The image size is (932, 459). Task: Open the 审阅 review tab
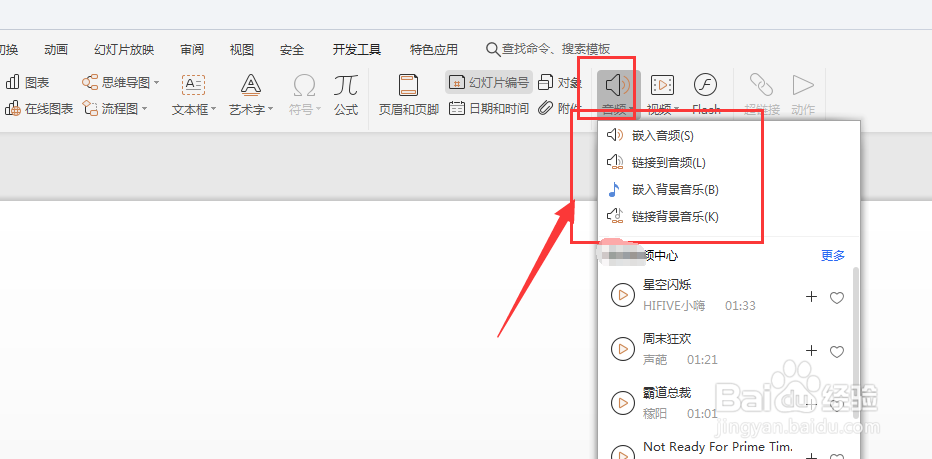(x=193, y=50)
